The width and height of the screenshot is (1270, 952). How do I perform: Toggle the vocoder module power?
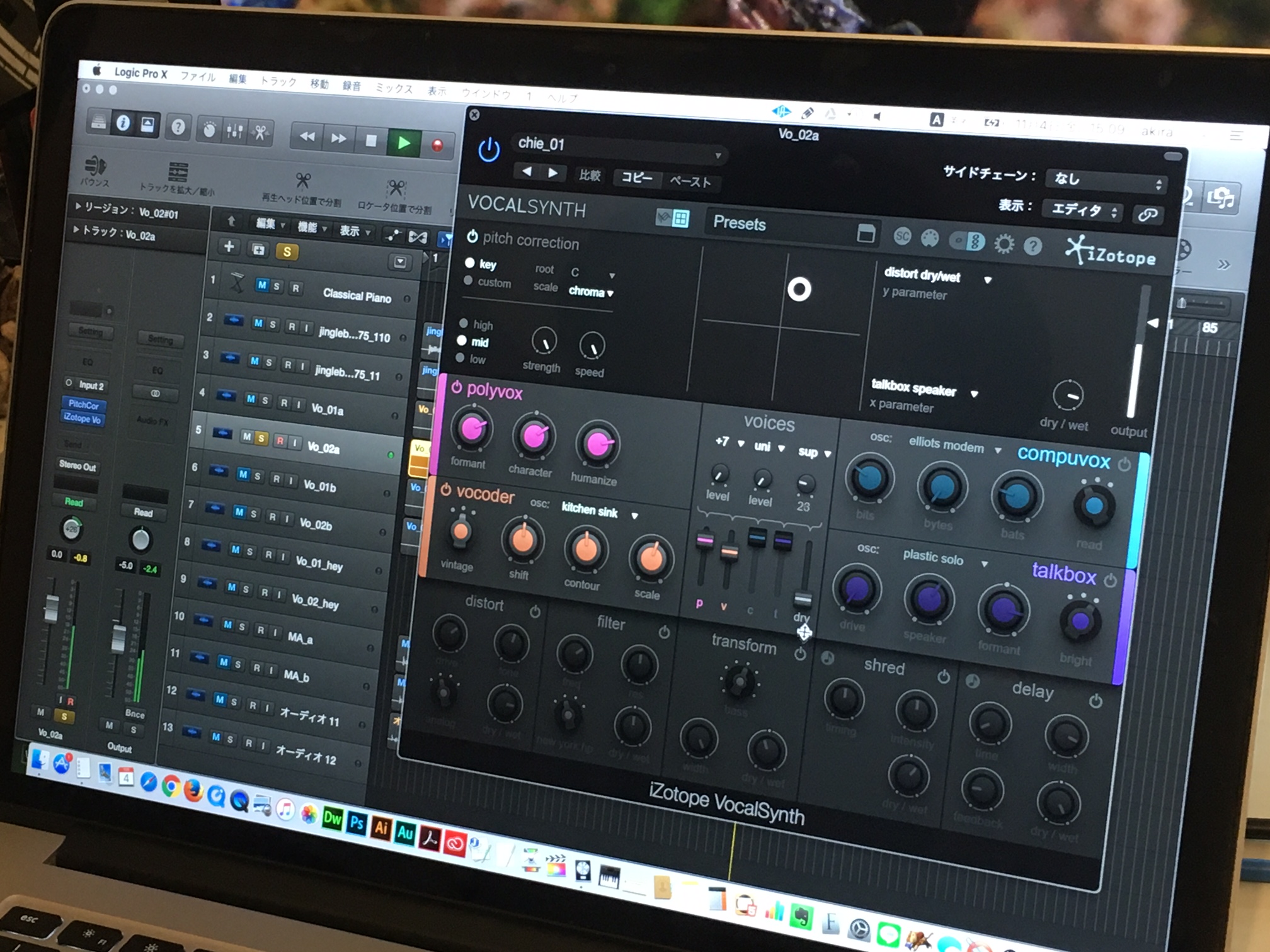tap(445, 489)
